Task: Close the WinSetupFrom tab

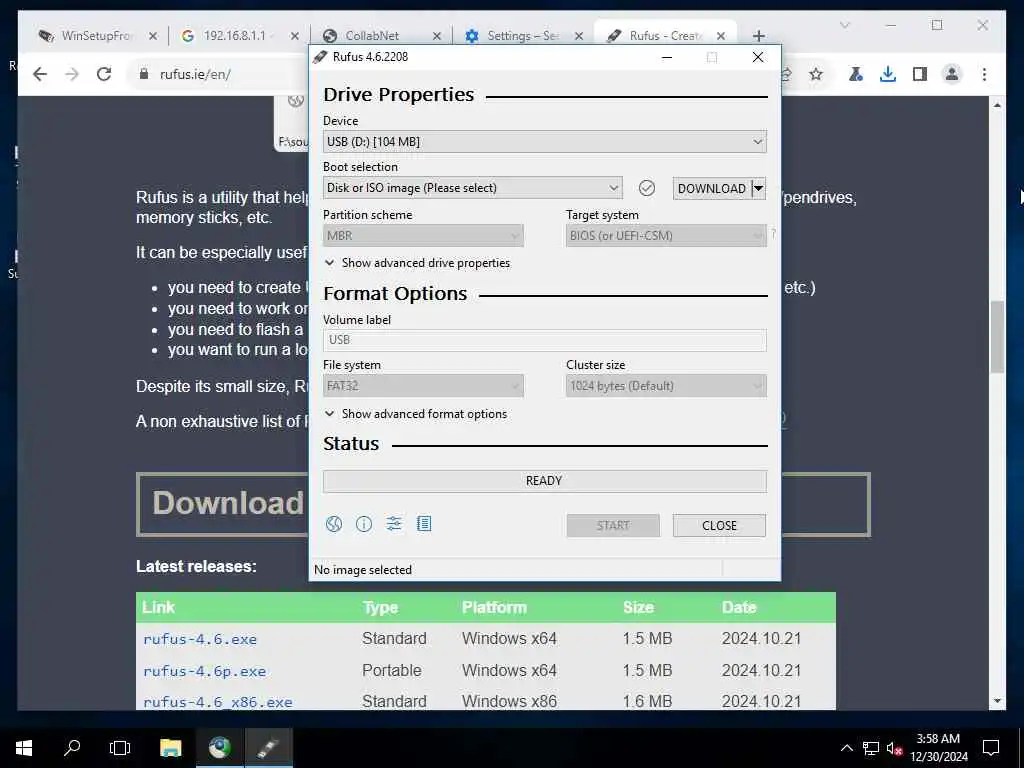Action: (153, 36)
